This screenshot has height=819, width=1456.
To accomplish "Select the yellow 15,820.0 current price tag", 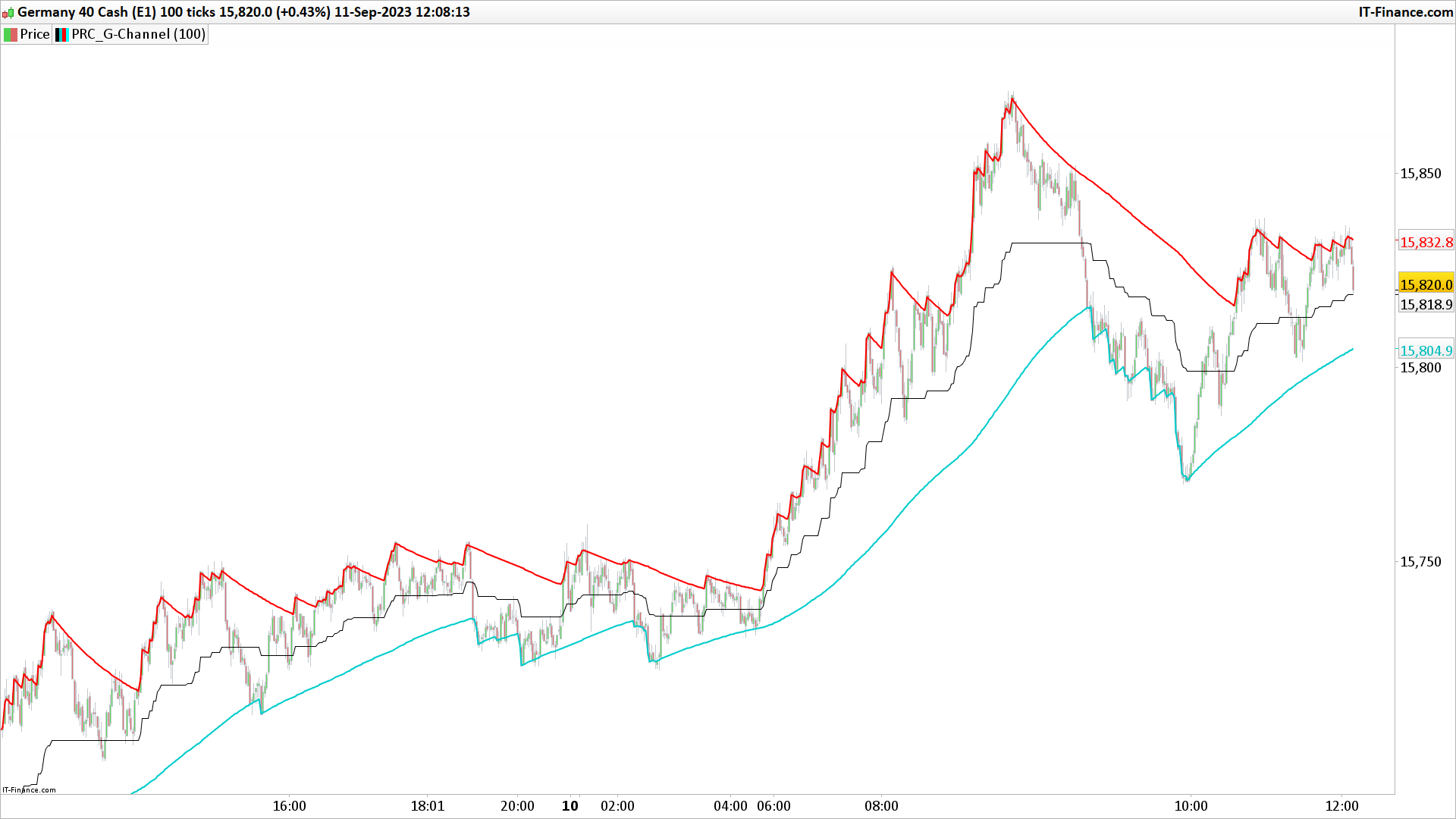I will point(1426,284).
